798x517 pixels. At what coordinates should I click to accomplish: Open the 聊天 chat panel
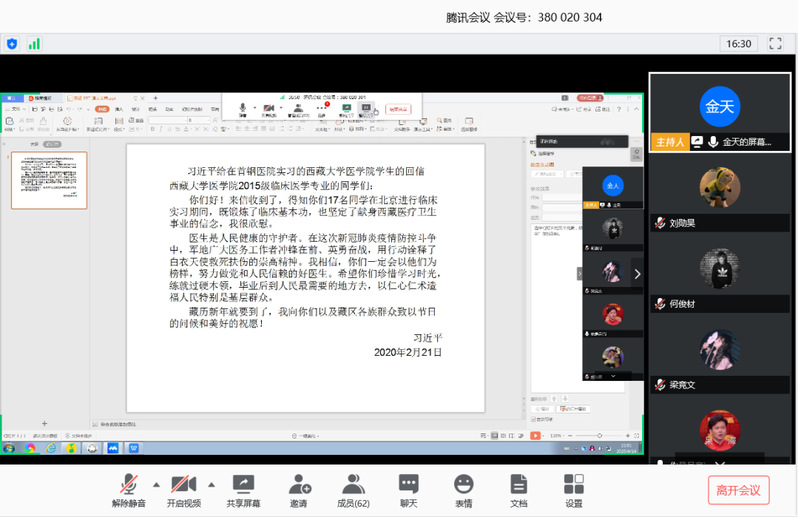[408, 490]
